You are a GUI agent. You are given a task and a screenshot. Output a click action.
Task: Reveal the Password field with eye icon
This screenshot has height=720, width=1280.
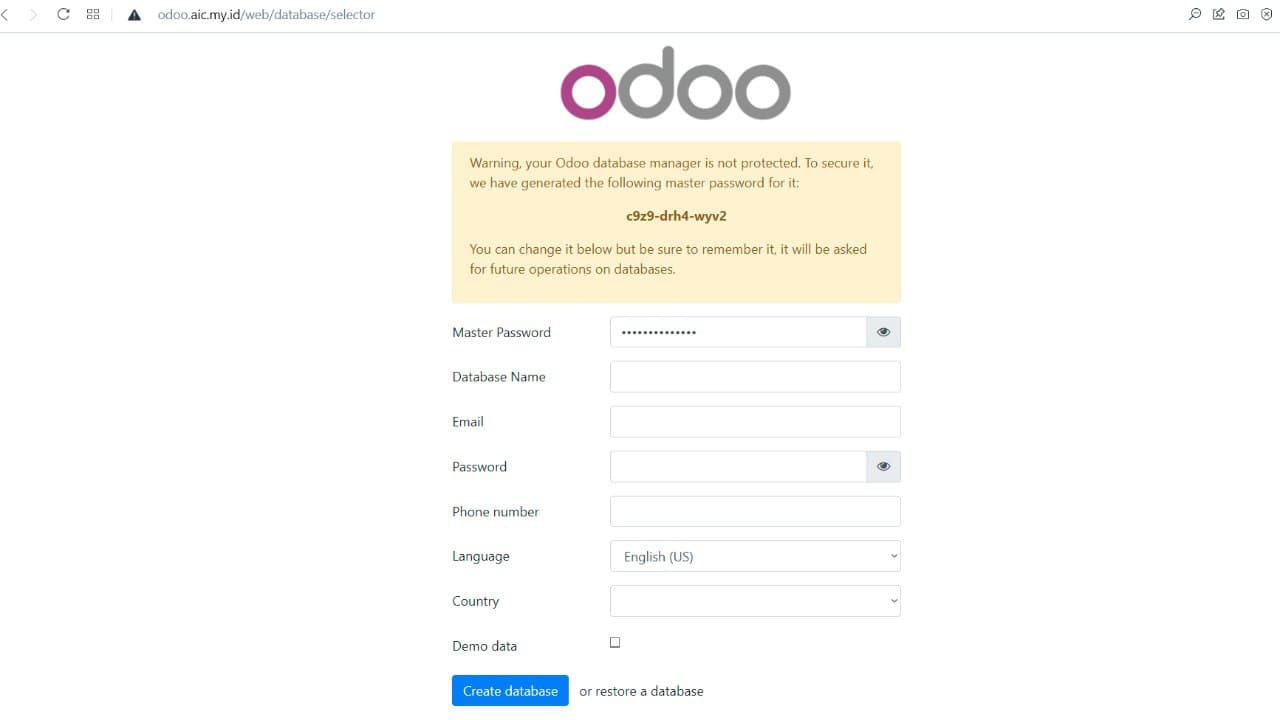coord(883,466)
